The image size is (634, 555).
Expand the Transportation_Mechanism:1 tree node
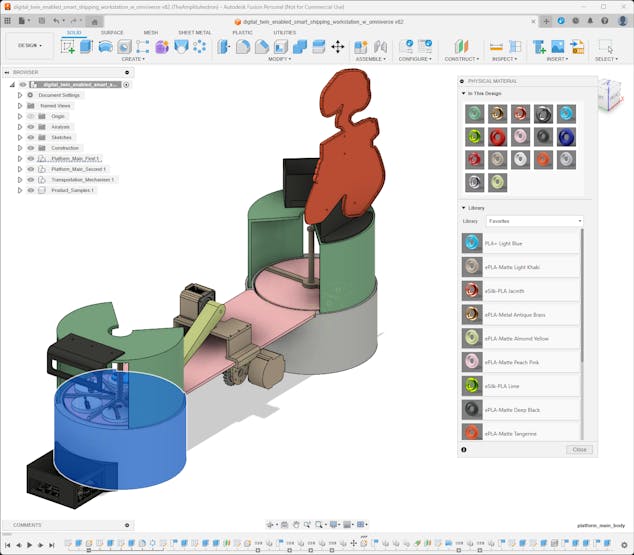19,179
